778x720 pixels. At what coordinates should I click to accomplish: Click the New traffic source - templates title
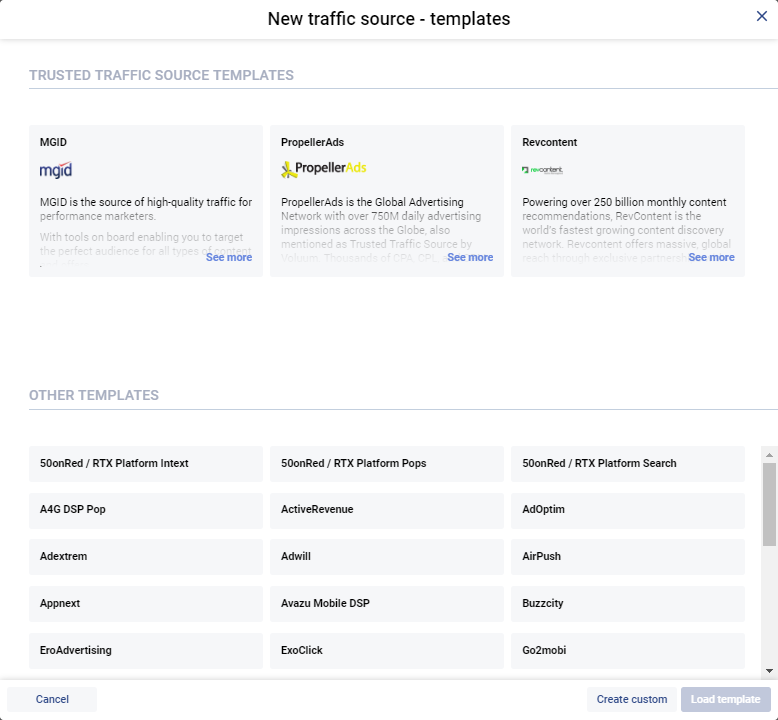point(389,19)
